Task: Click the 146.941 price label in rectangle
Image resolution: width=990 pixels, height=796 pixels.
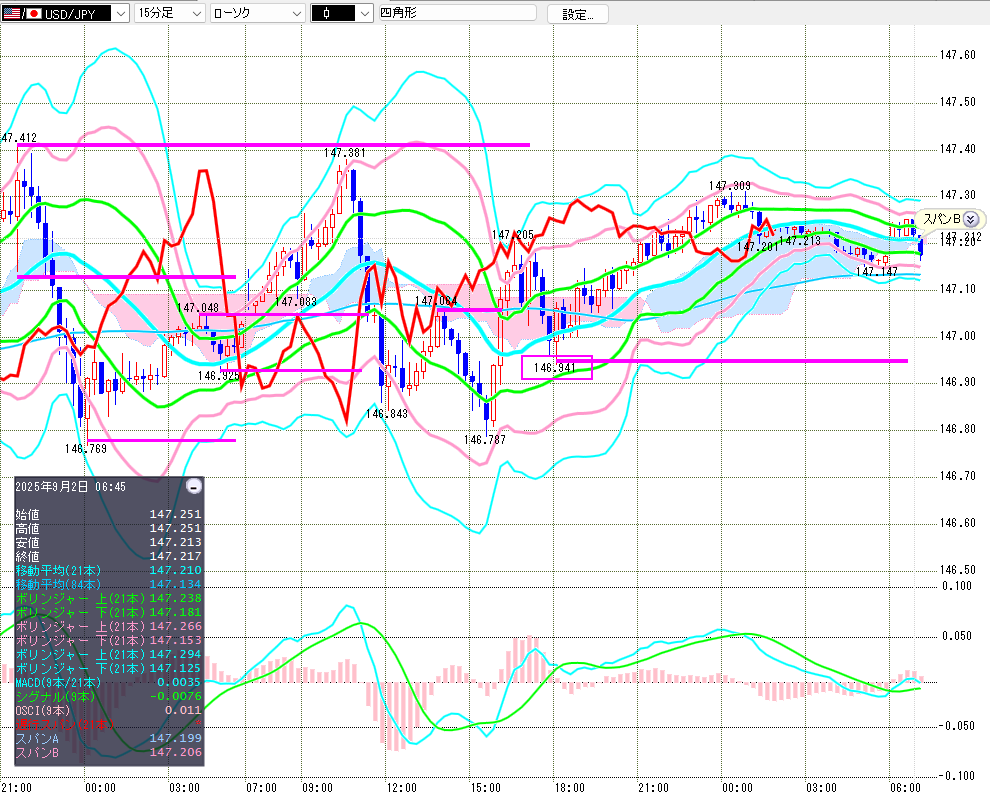Action: (x=554, y=367)
